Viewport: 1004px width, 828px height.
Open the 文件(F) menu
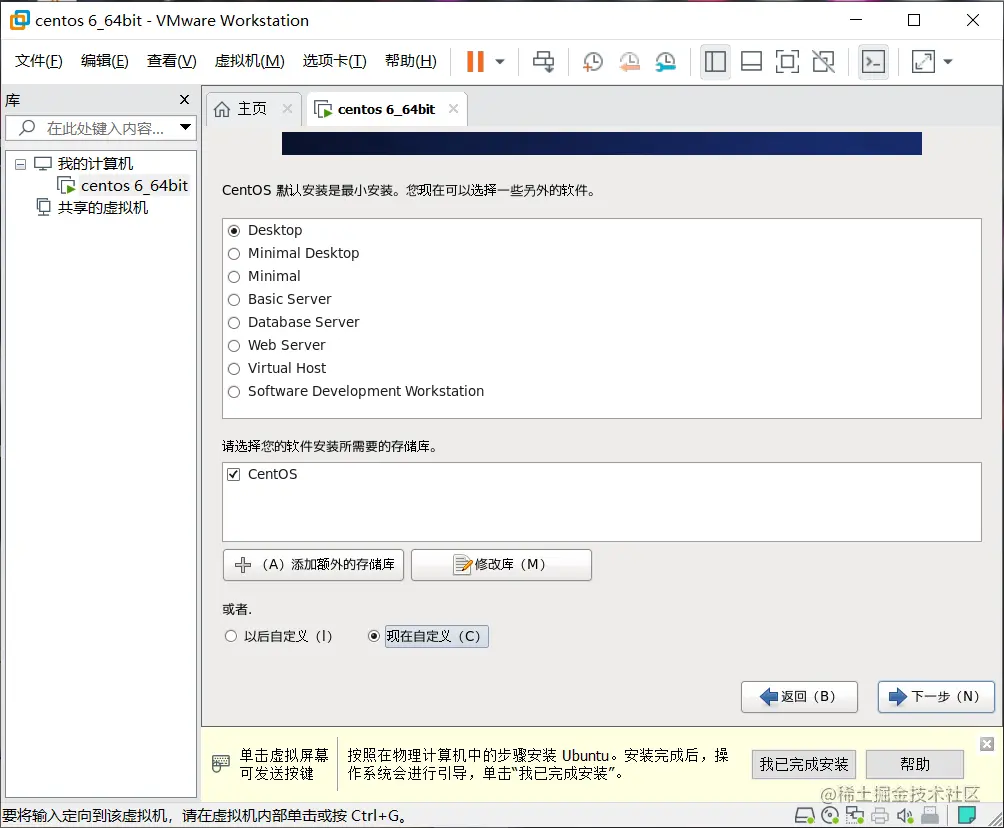(x=38, y=61)
